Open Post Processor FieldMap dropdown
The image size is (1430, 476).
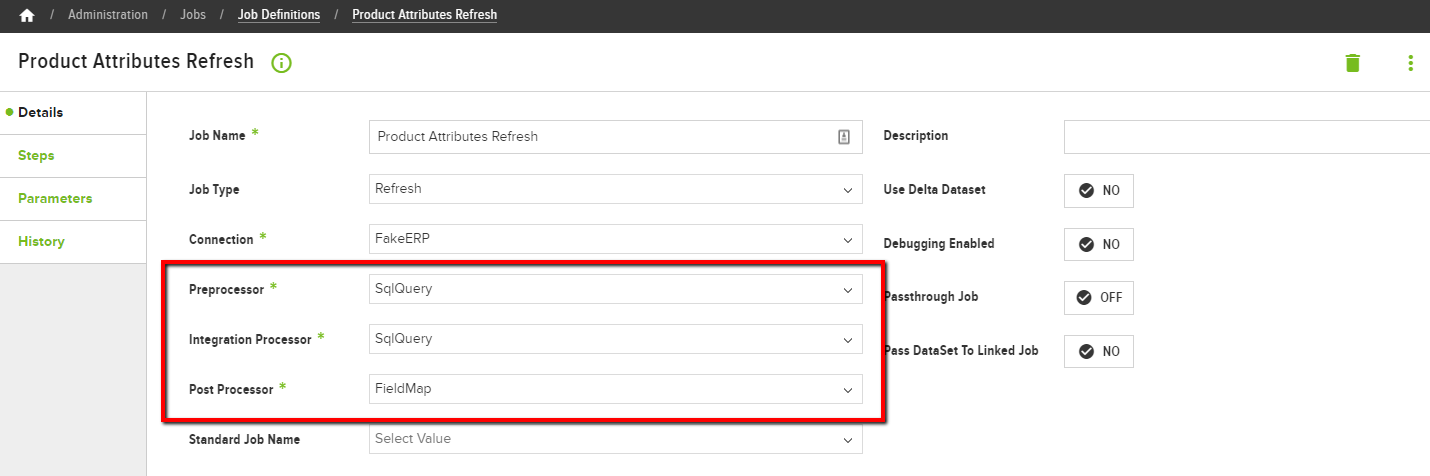click(x=616, y=389)
